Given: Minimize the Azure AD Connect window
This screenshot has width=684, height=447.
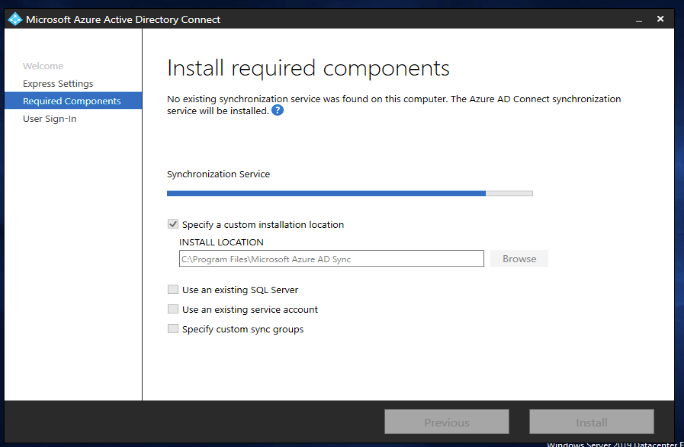Looking at the screenshot, I should click(639, 20).
